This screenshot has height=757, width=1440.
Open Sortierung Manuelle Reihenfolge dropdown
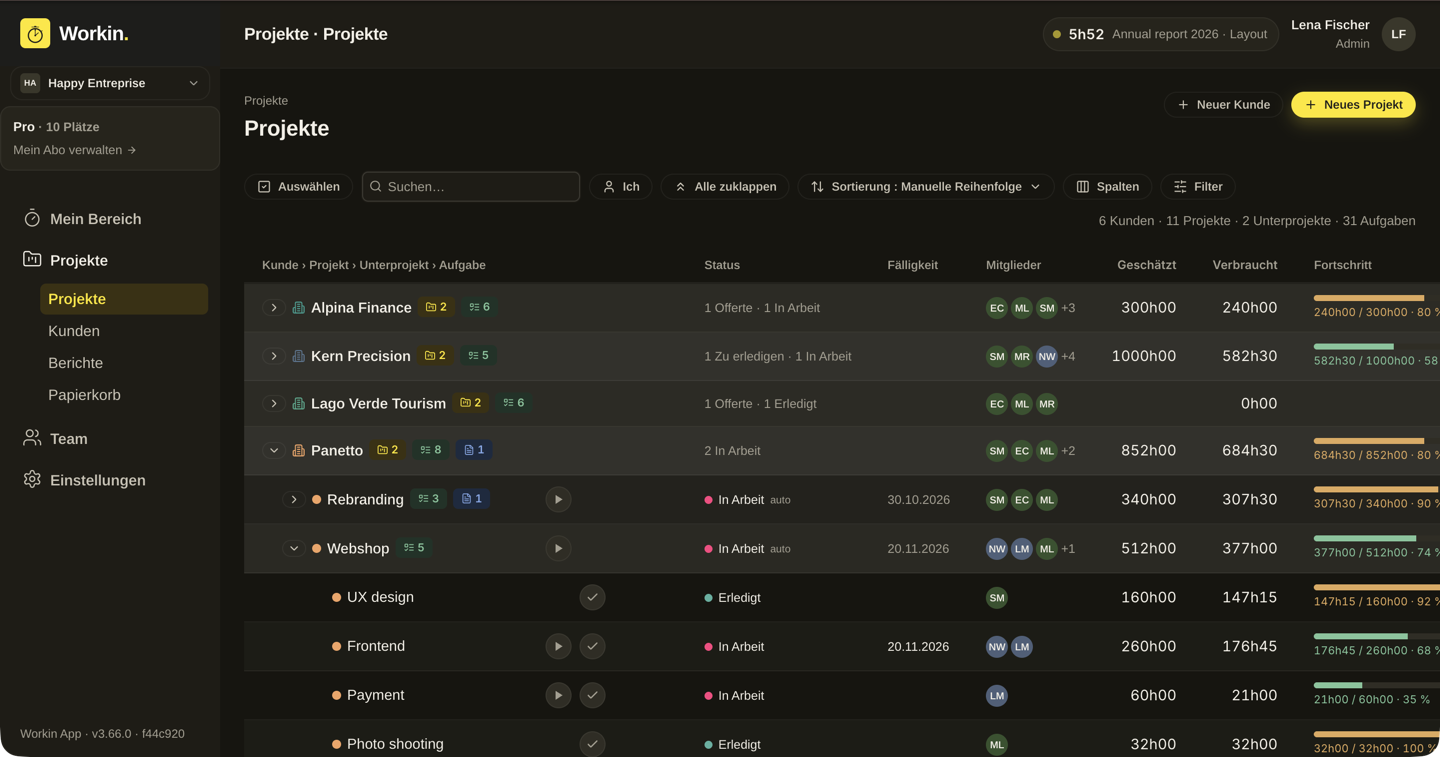pos(926,187)
